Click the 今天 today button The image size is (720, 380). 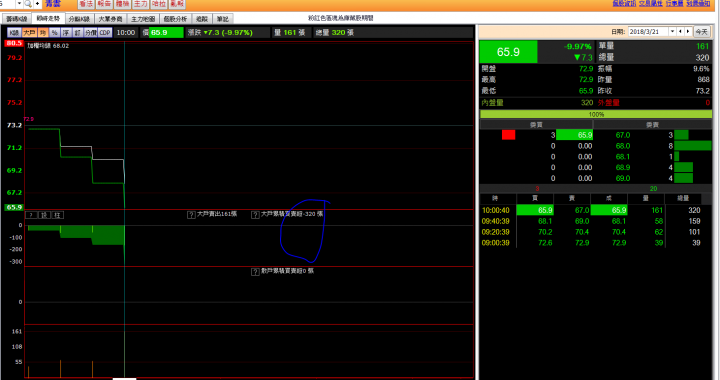point(702,32)
